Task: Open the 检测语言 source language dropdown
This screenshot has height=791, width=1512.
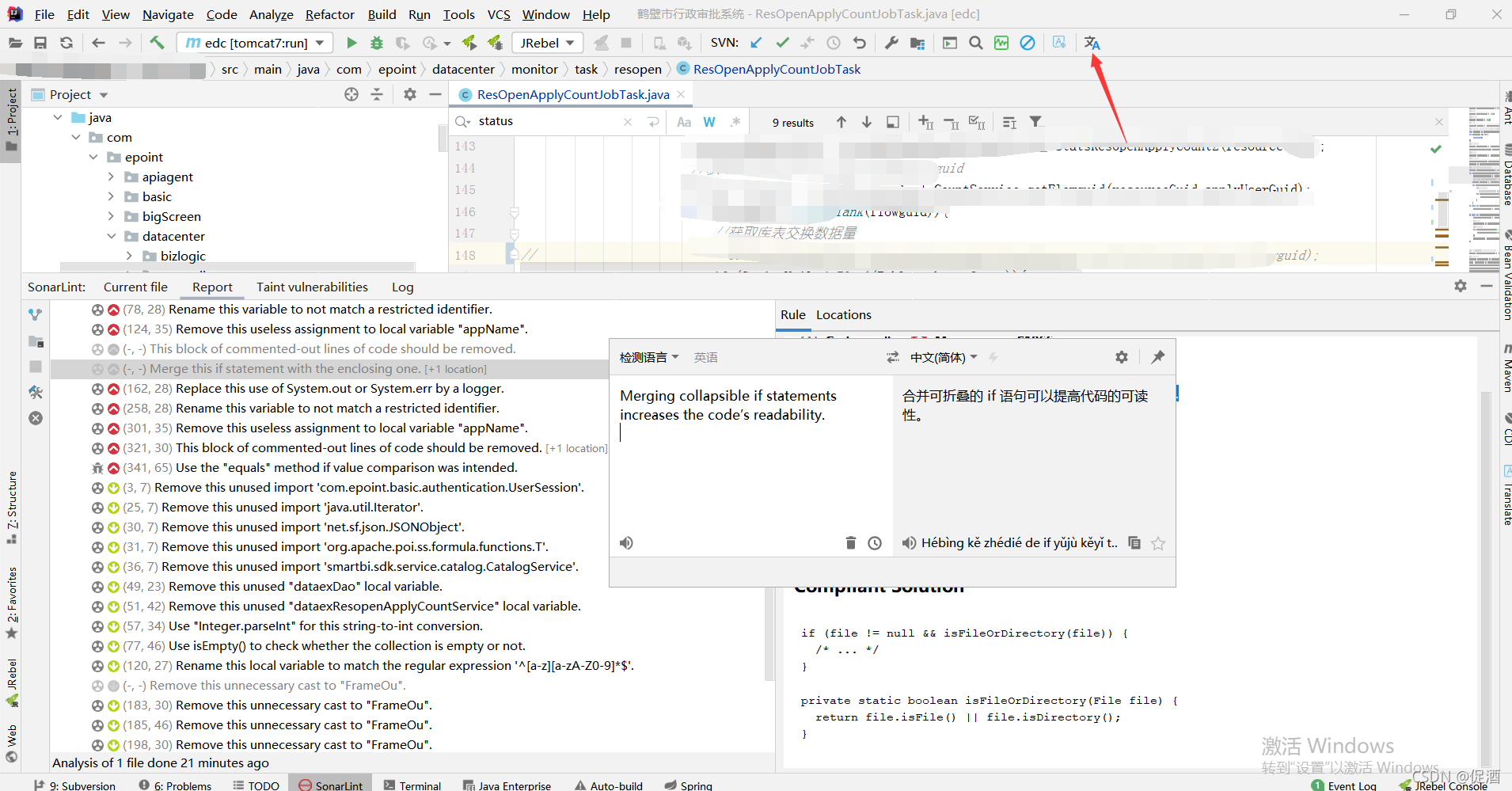Action: tap(649, 358)
